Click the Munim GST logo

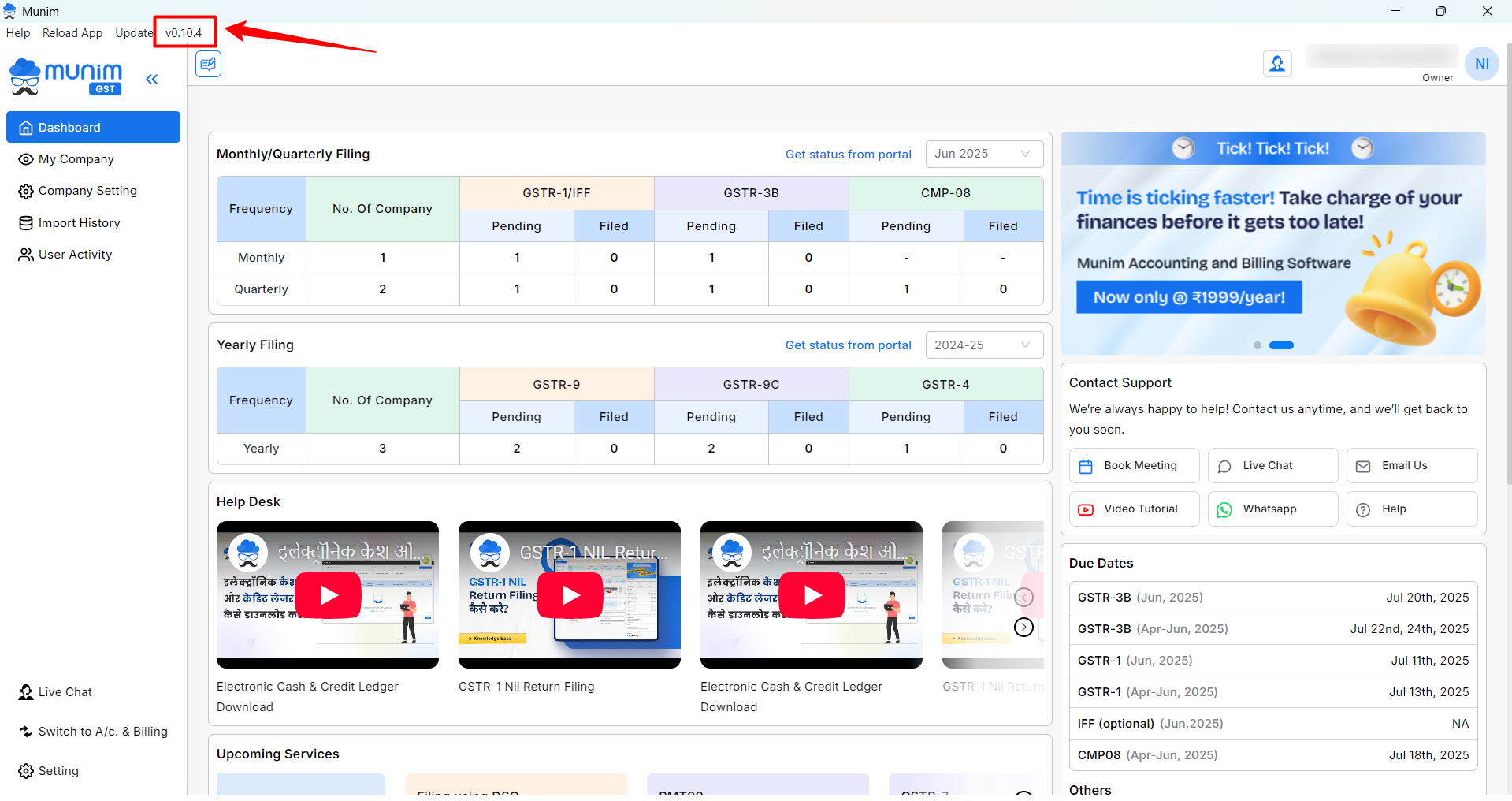coord(66,77)
